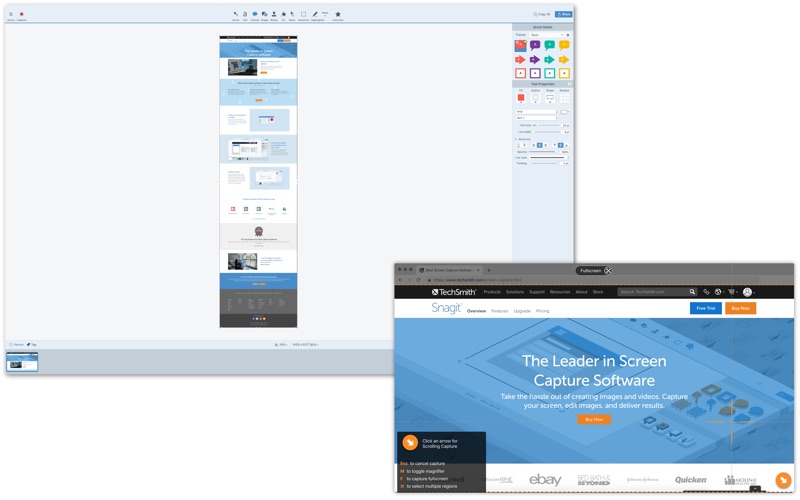The image size is (800, 500).
Task: Open the About link on TechSmith site
Action: [x=582, y=292]
